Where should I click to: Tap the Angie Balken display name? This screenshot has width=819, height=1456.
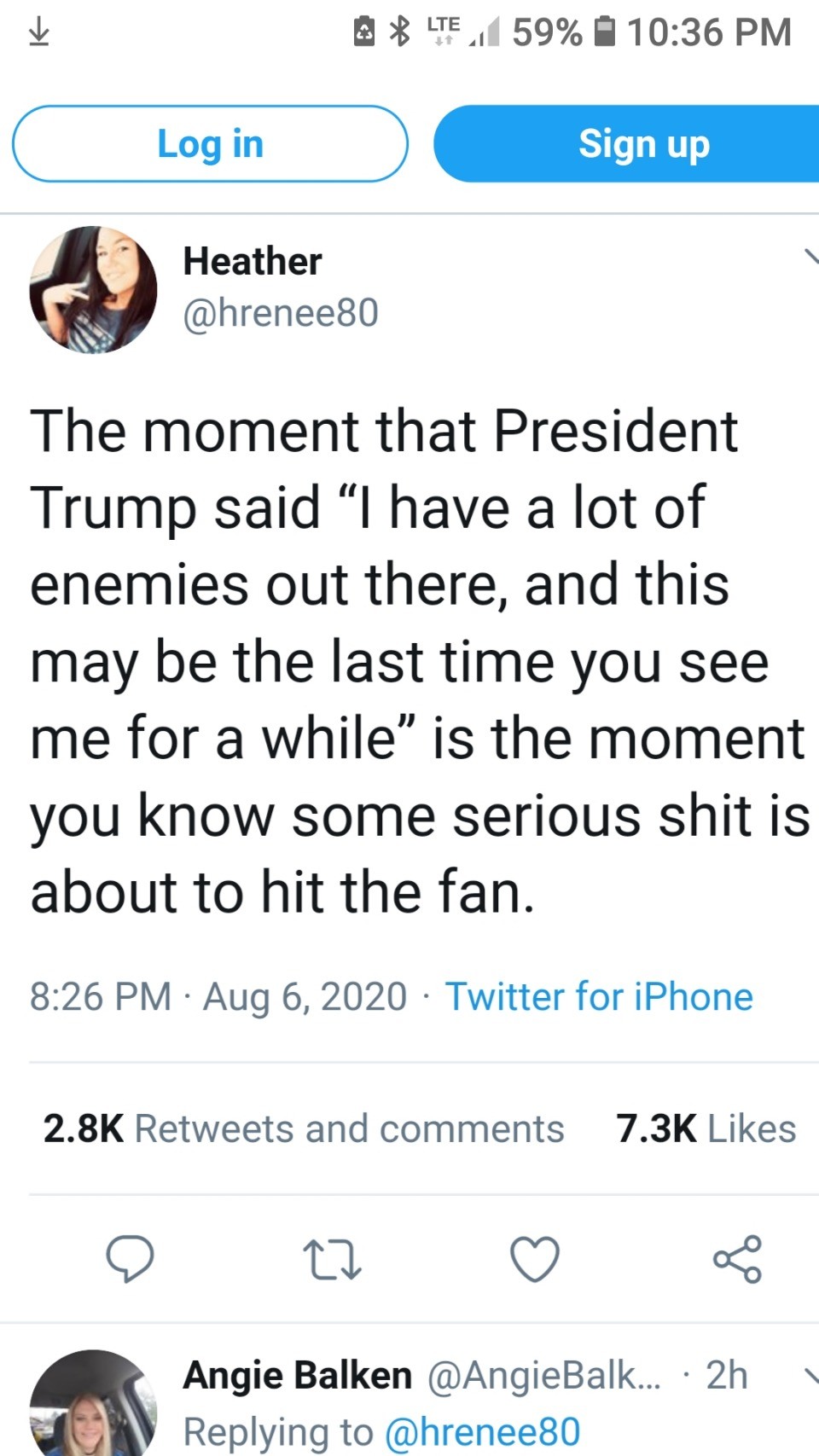click(x=298, y=1375)
